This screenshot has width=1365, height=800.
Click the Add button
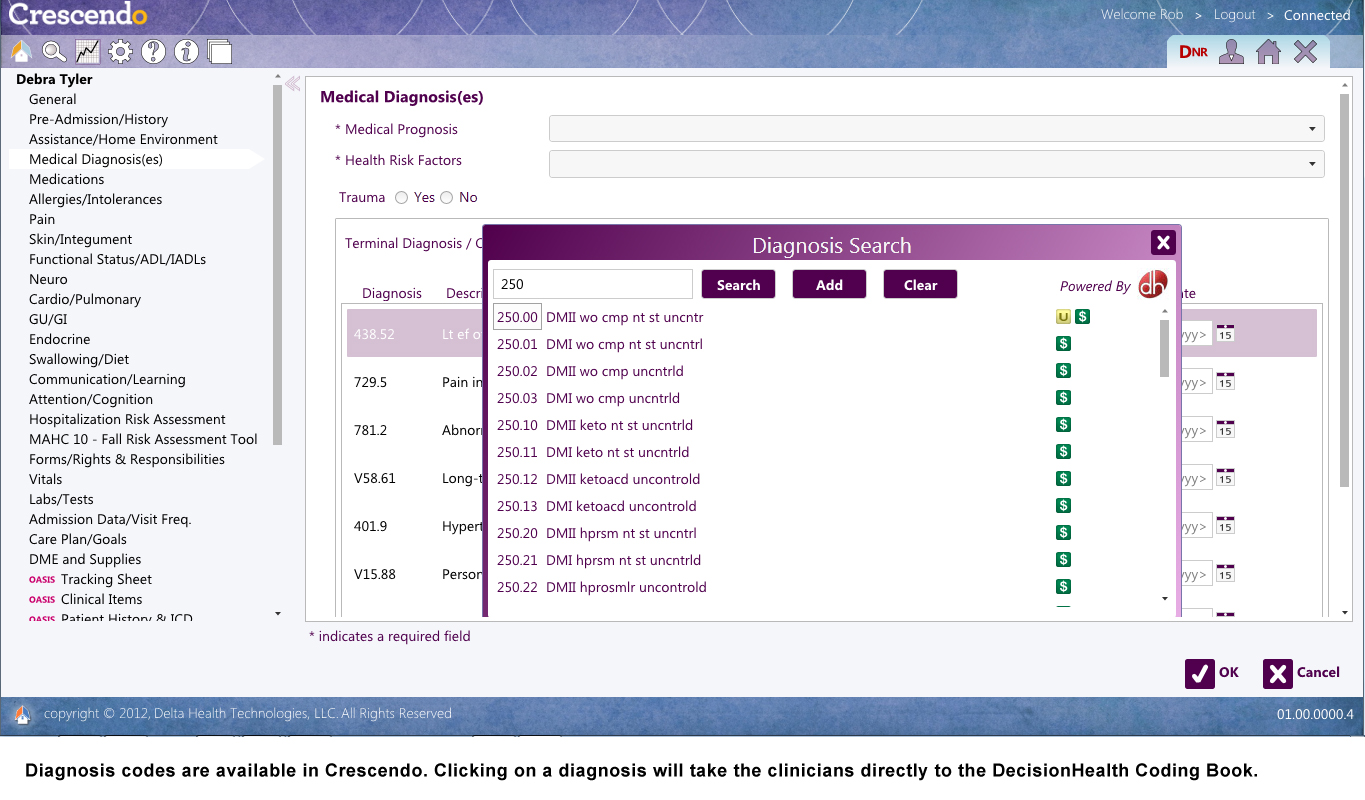pyautogui.click(x=829, y=284)
